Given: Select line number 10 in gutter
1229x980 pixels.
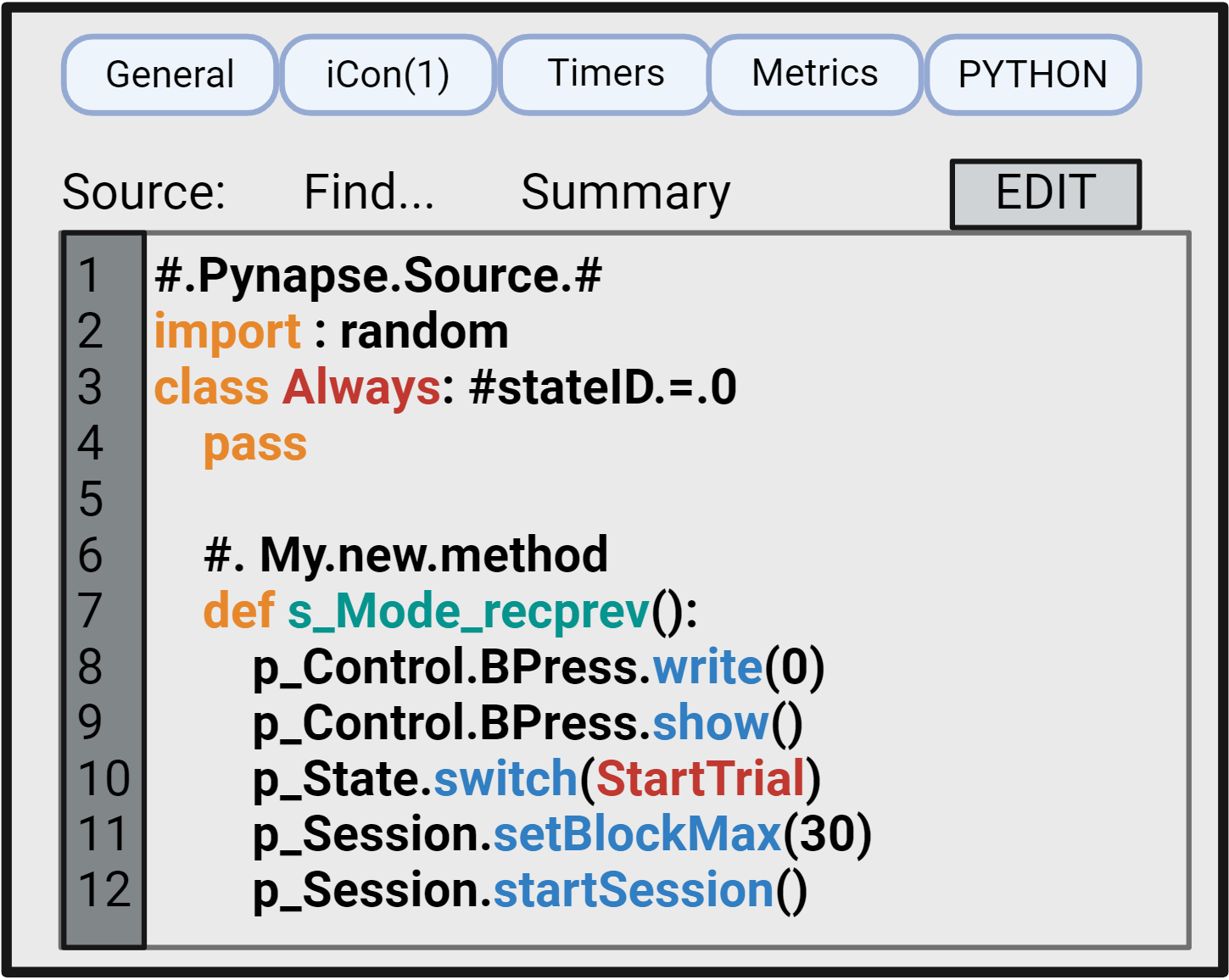Looking at the screenshot, I should (103, 778).
